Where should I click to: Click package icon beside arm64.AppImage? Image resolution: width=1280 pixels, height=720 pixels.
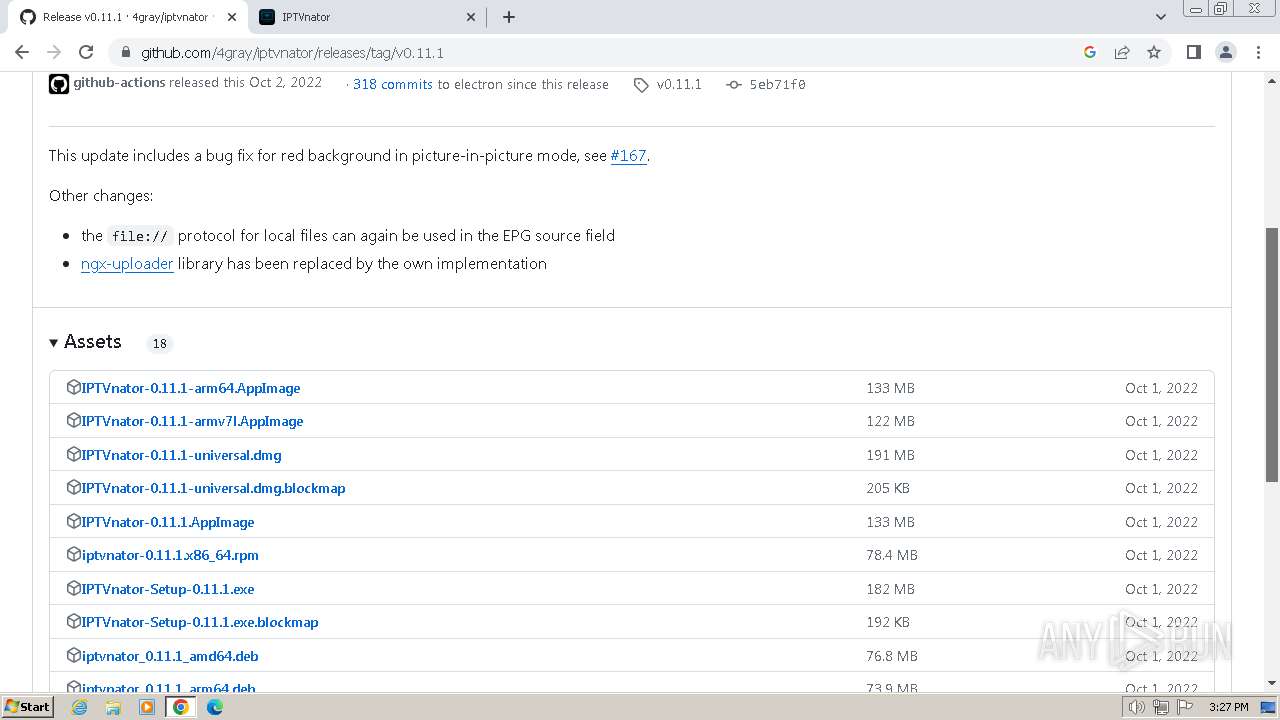tap(73, 387)
